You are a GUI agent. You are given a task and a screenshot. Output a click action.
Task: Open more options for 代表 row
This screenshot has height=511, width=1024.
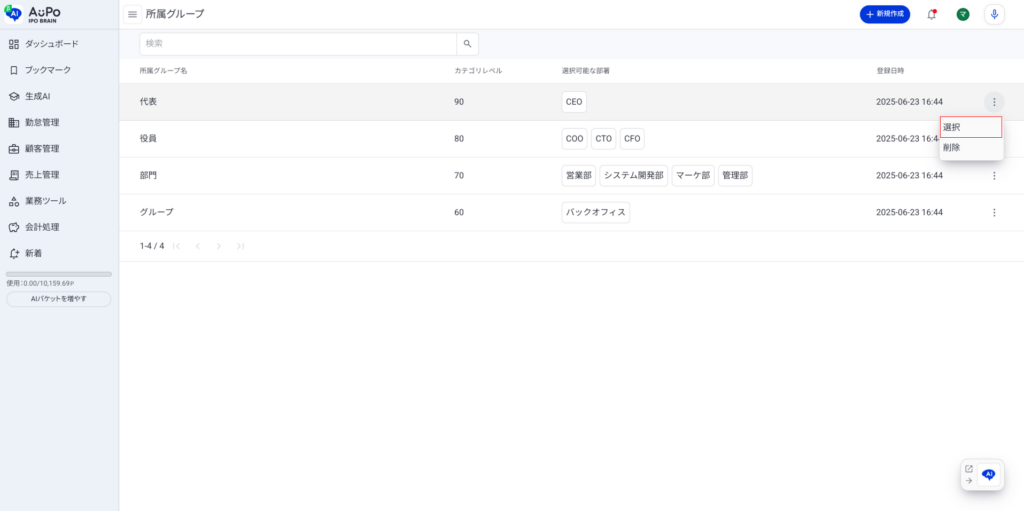(993, 102)
